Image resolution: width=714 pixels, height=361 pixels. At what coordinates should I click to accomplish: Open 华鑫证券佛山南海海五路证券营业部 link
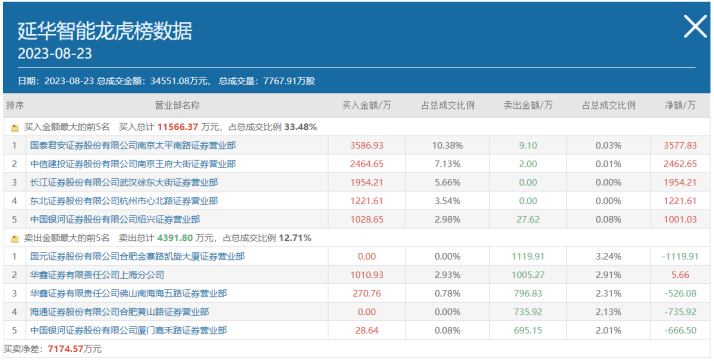pyautogui.click(x=128, y=294)
